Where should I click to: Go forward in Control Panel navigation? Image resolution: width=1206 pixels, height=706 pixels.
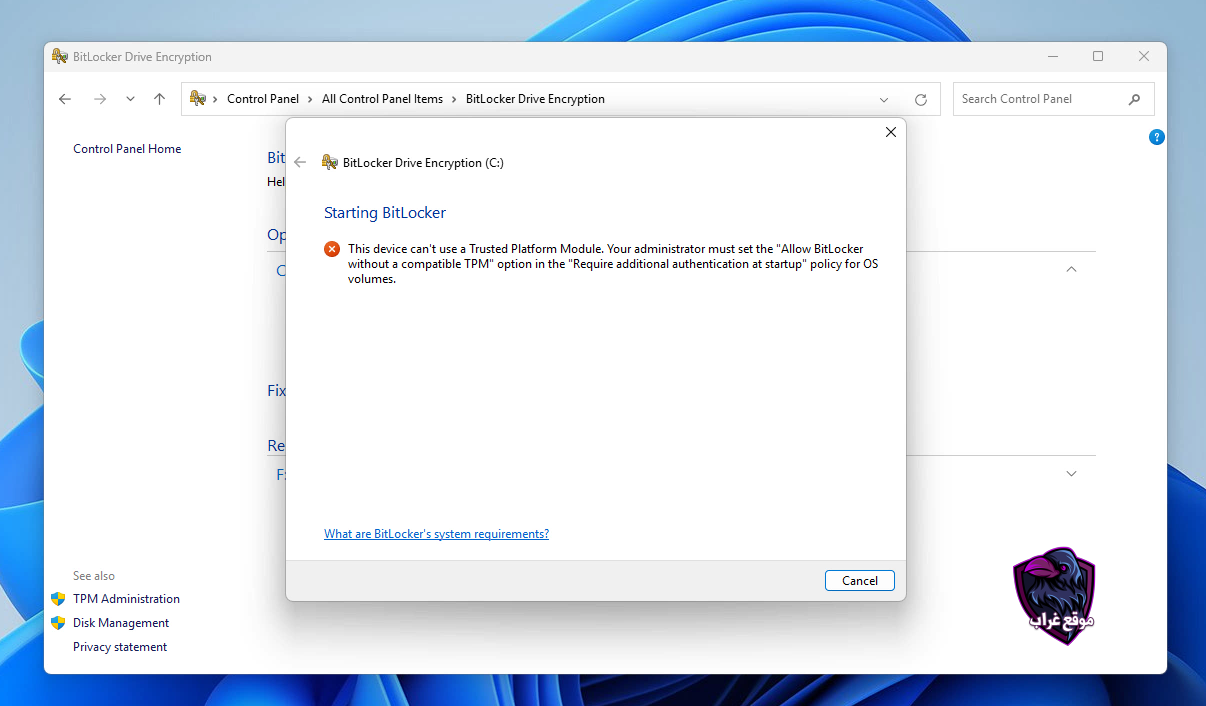99,99
